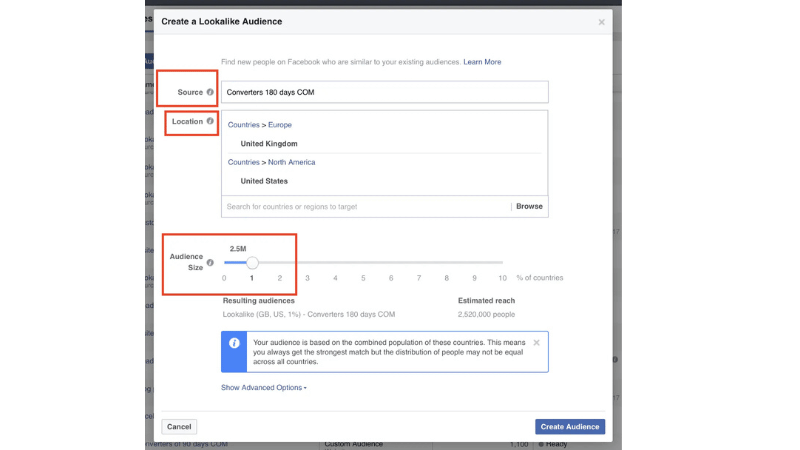Open the Learn More link
This screenshot has height=450, width=800.
[482, 62]
